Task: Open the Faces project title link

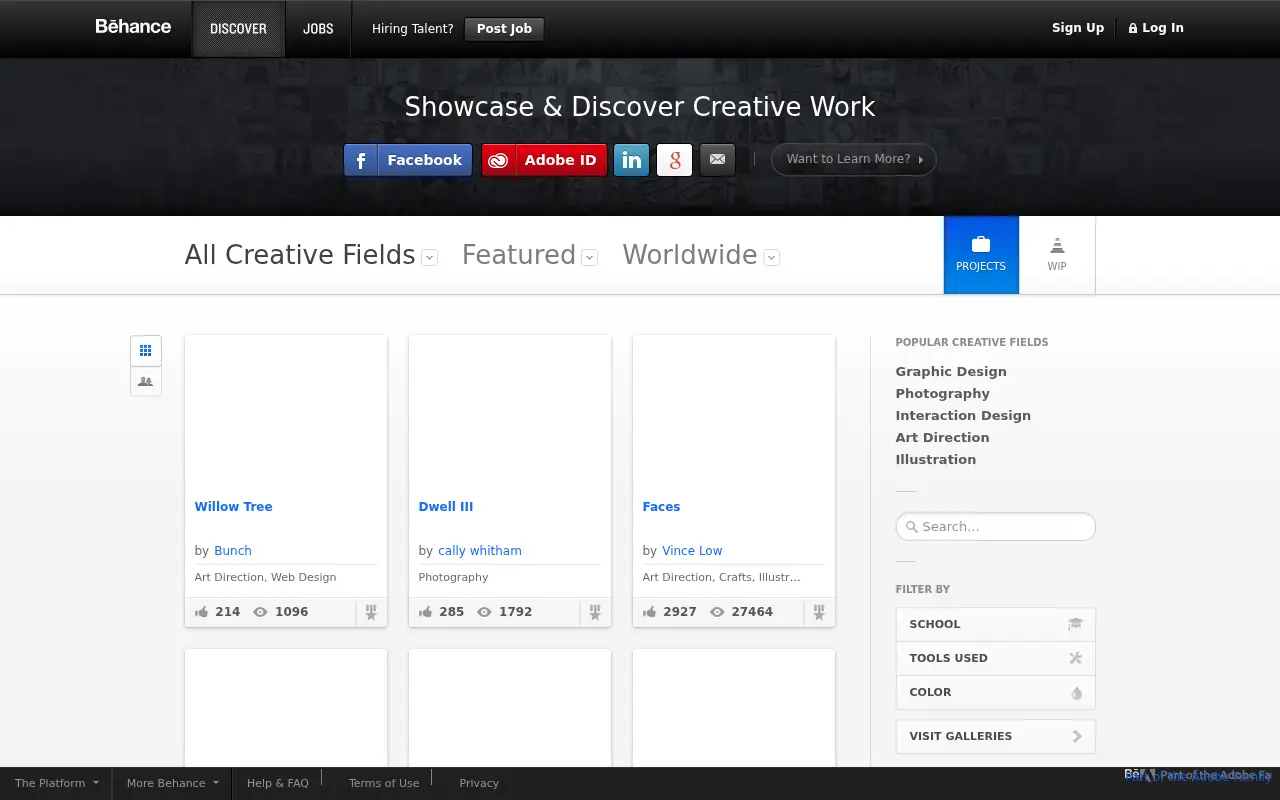Action: click(x=661, y=507)
